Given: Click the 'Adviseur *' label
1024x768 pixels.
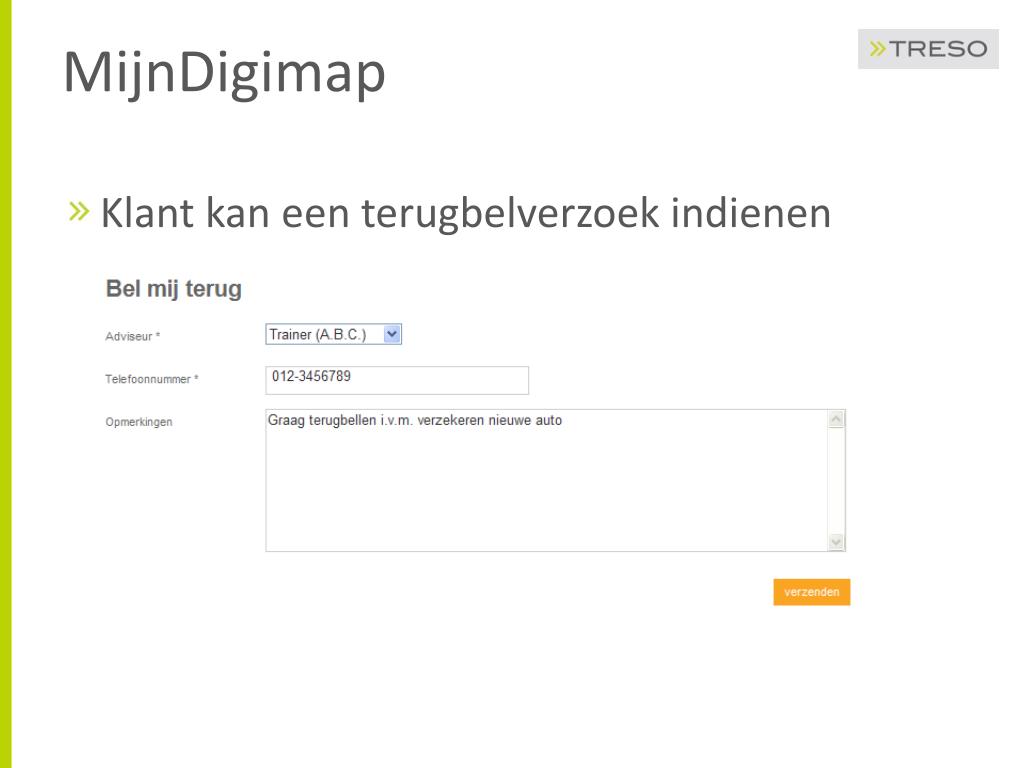Looking at the screenshot, I should tap(133, 336).
